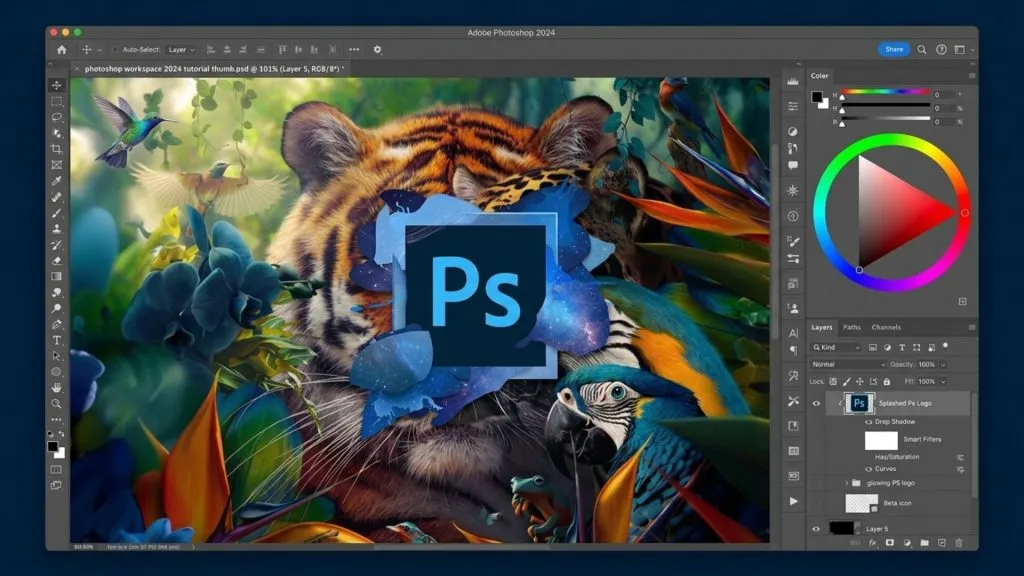The width and height of the screenshot is (1024, 576).
Task: Open the Opacity slider dropdown
Action: [x=943, y=364]
